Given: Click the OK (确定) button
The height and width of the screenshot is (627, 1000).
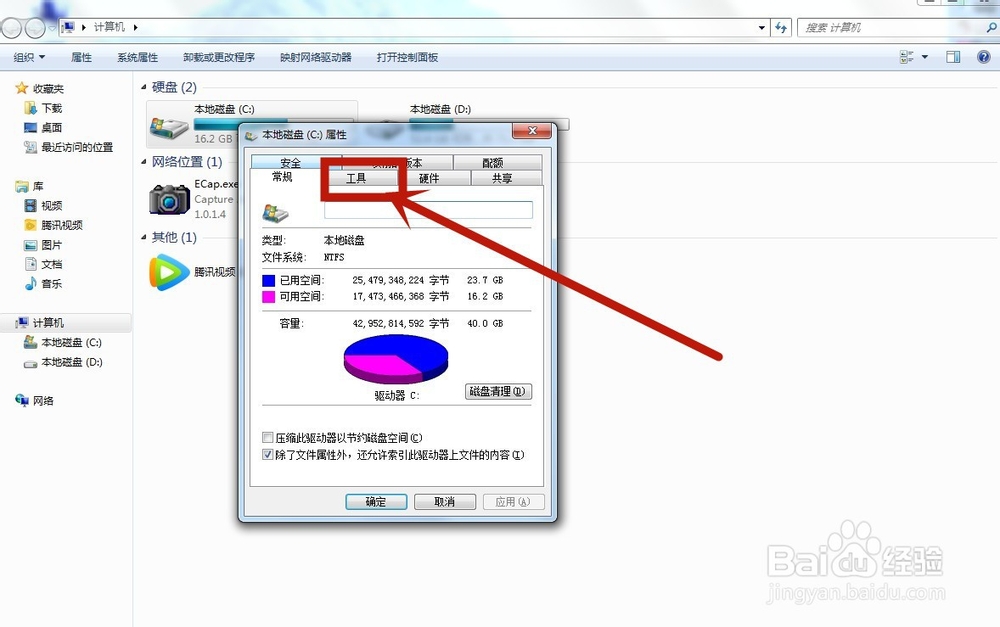Looking at the screenshot, I should tap(376, 502).
